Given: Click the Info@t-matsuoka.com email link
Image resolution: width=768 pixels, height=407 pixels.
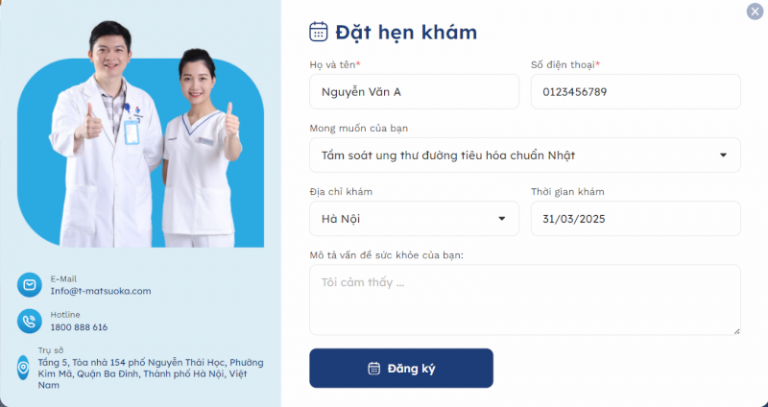Looking at the screenshot, I should coord(101,291).
